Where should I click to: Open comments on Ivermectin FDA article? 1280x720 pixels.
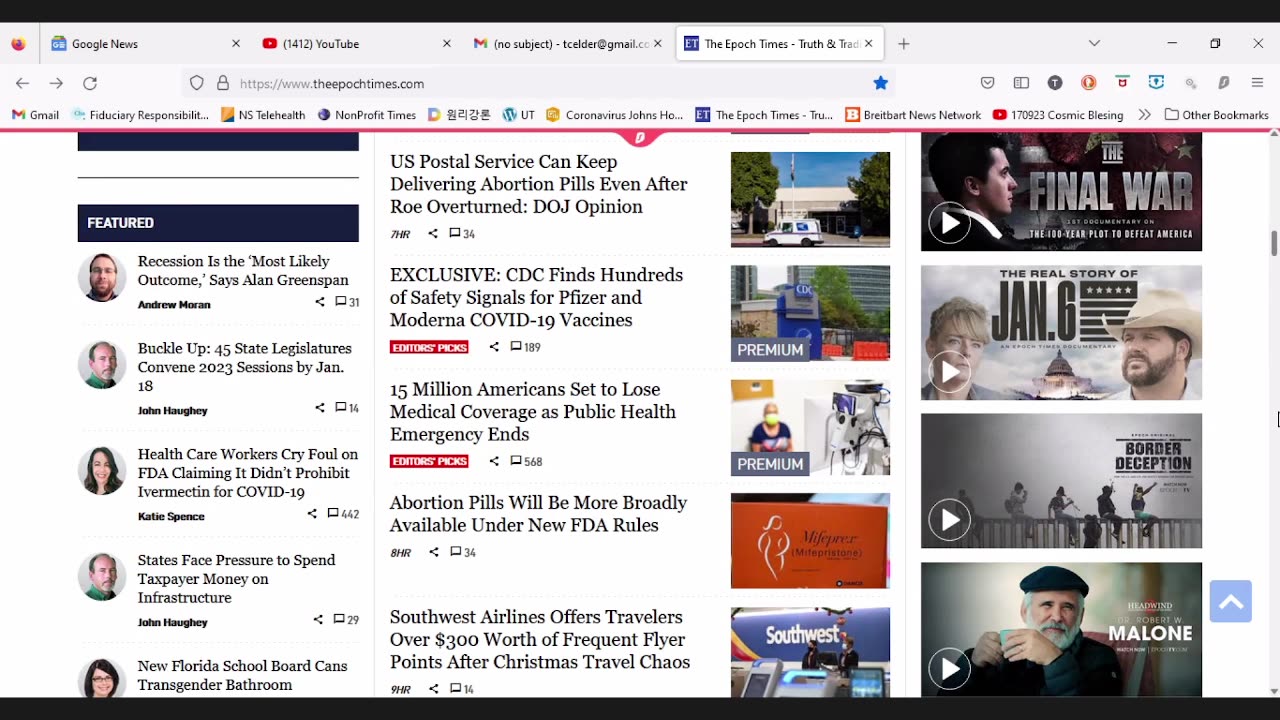(x=343, y=514)
